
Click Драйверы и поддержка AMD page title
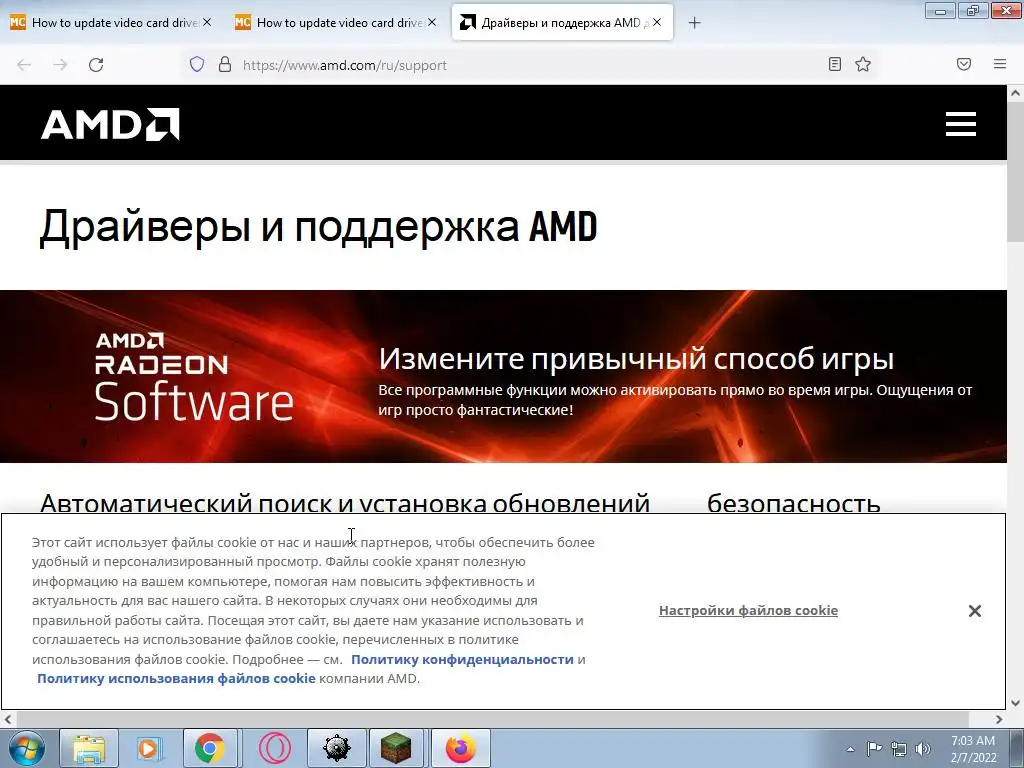319,227
